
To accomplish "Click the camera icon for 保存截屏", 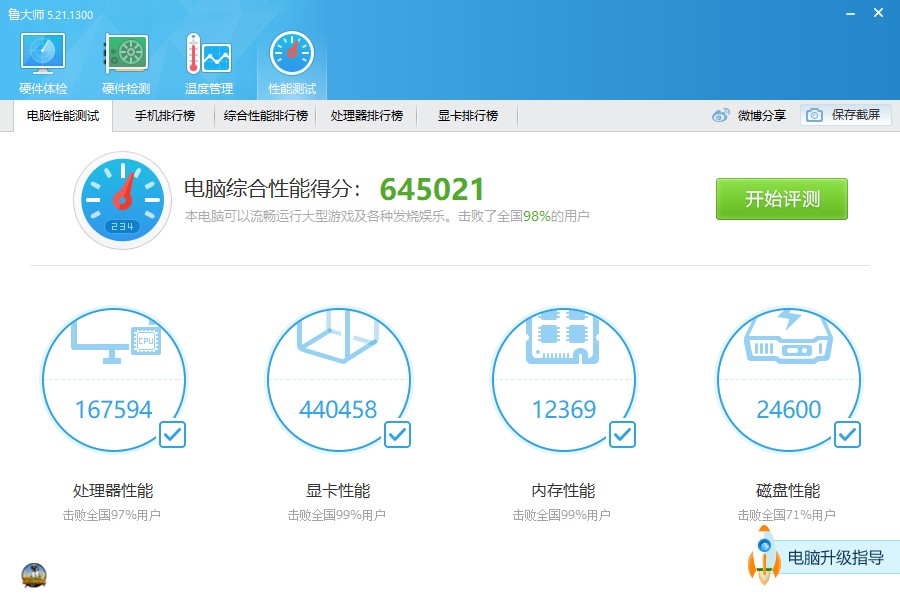I will click(815, 115).
